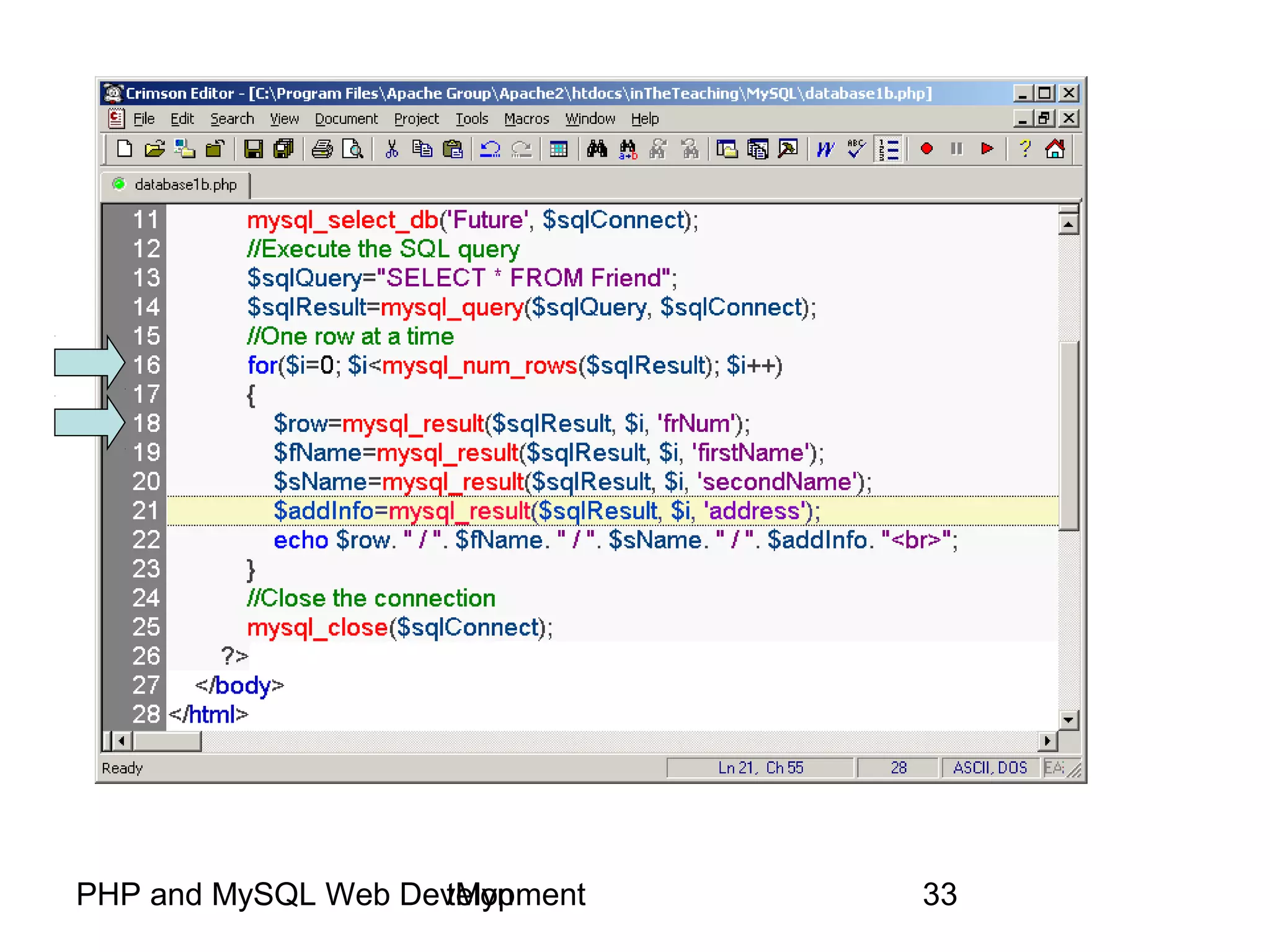Click the Open file folder icon
The image size is (1270, 952).
click(x=154, y=149)
